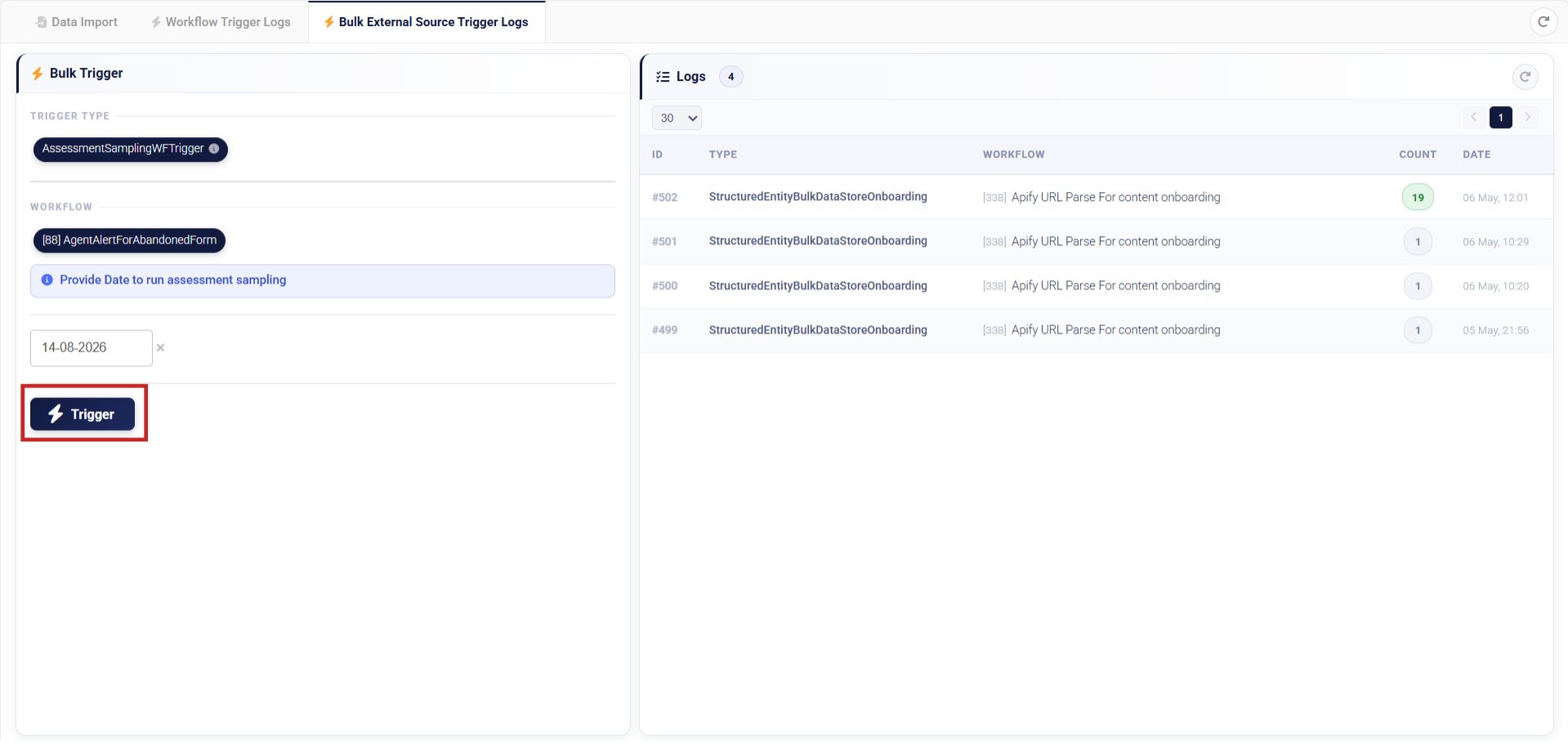Click the date input 14-08-2026
The width and height of the screenshot is (1568, 743).
tap(92, 347)
